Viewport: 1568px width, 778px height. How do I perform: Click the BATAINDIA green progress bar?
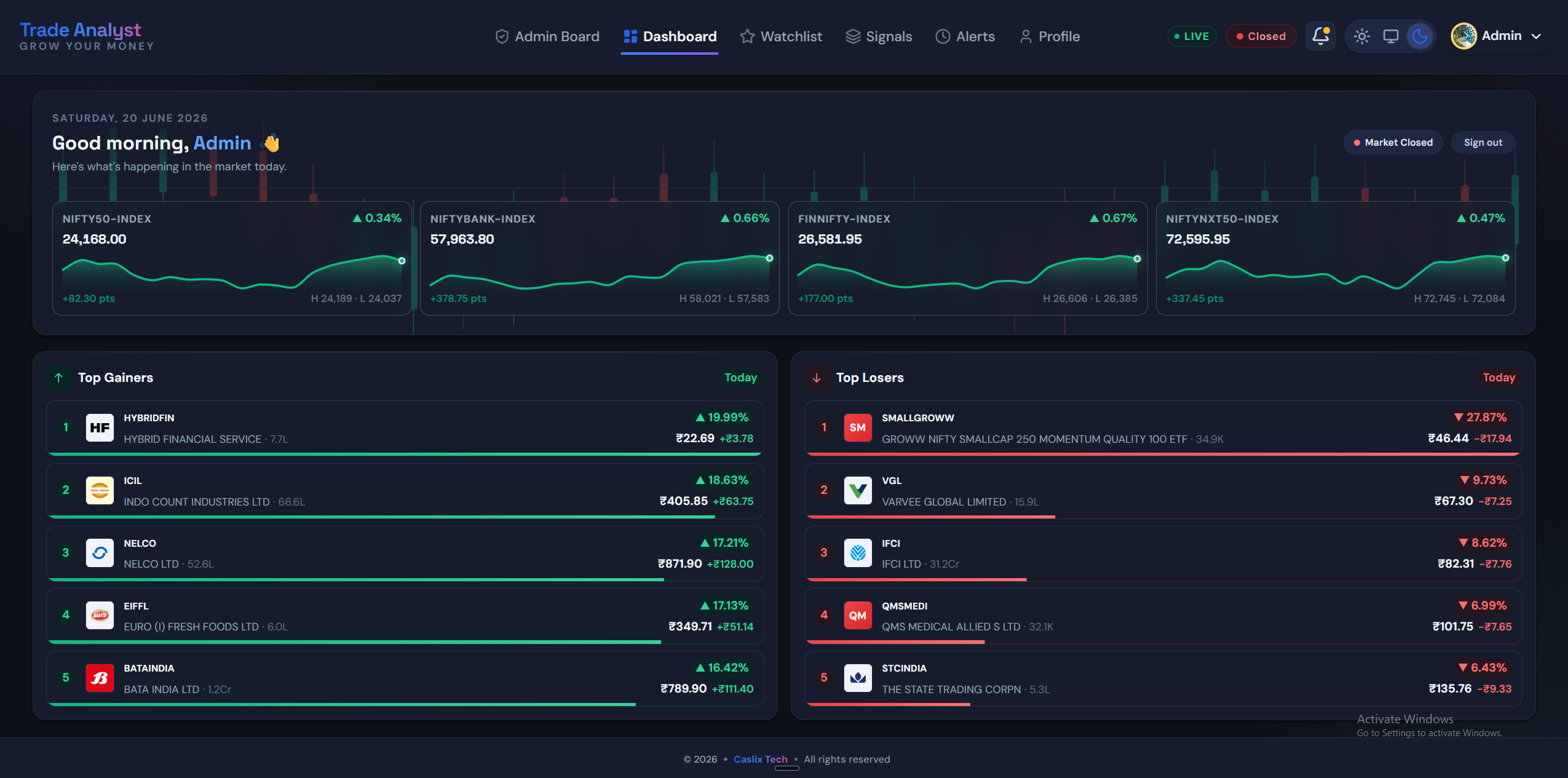point(343,704)
